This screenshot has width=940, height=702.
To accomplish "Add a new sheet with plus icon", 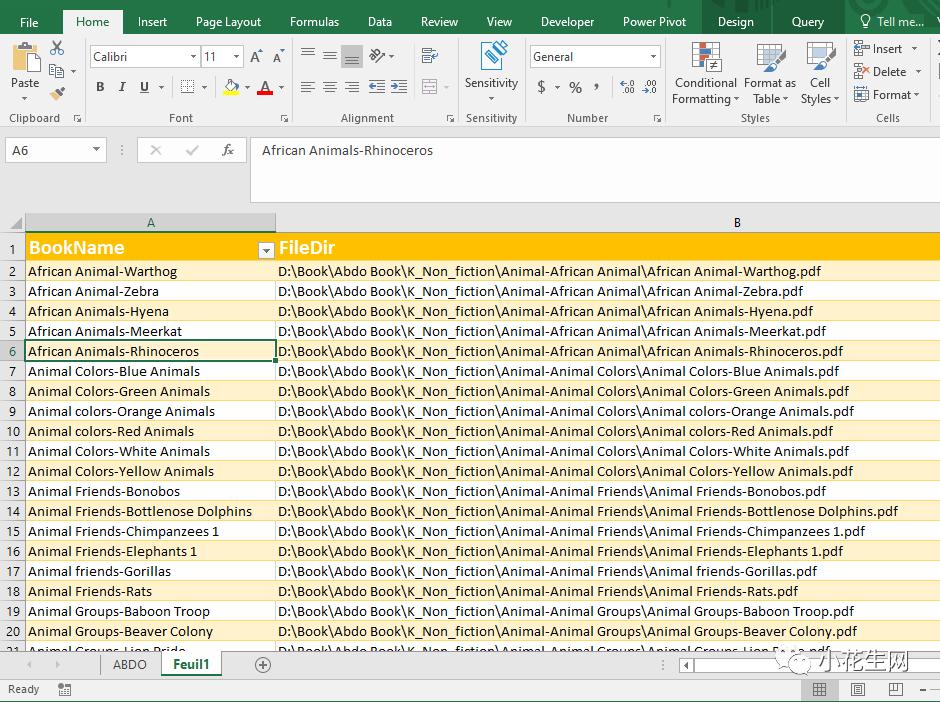I will (263, 664).
